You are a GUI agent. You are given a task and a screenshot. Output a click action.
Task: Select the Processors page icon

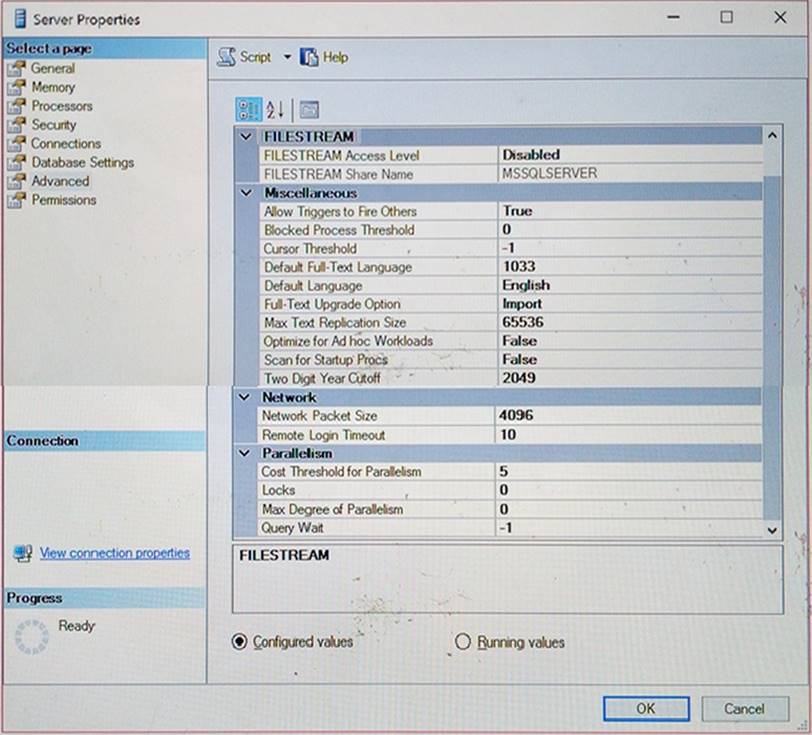(x=16, y=106)
